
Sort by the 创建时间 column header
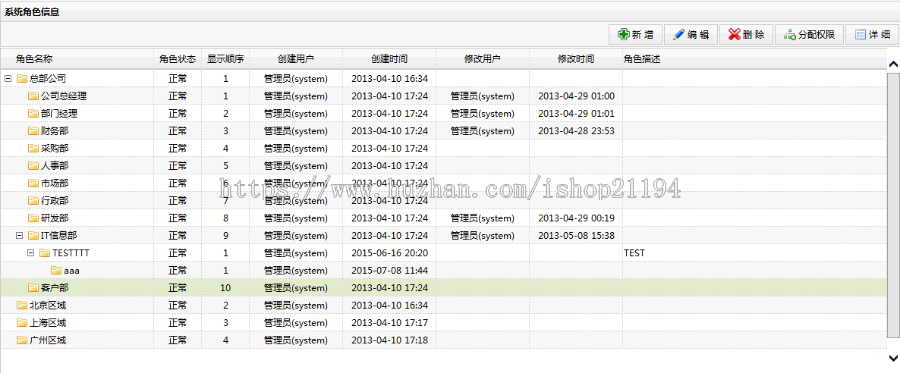(x=389, y=59)
